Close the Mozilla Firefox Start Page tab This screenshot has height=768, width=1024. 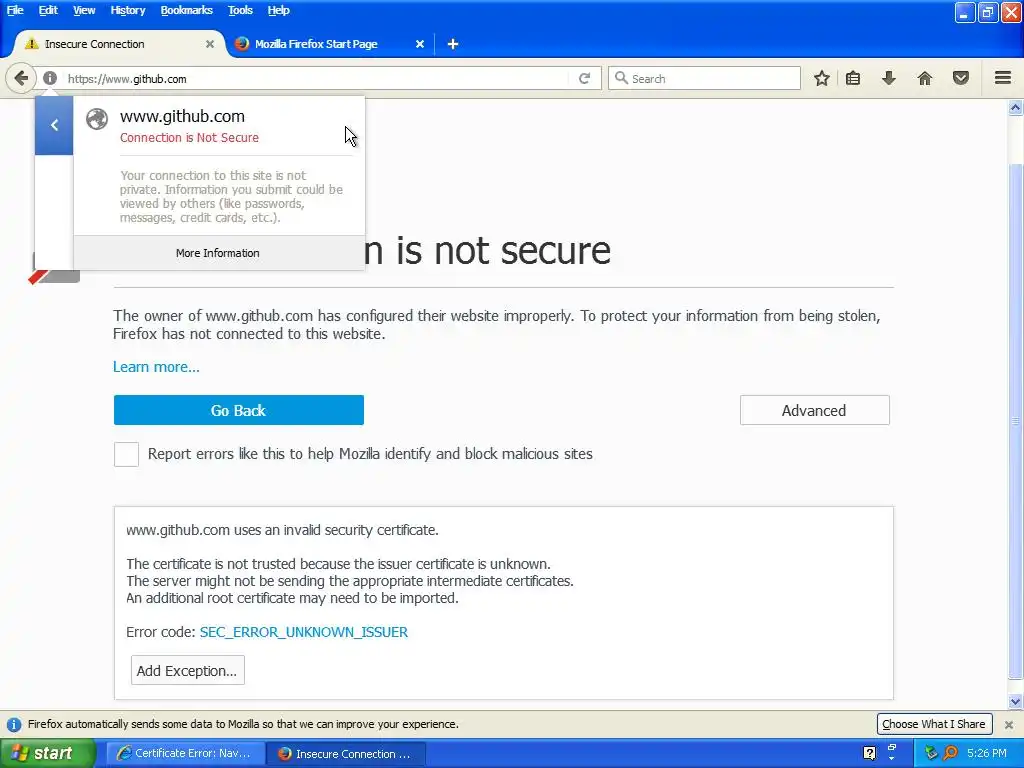click(420, 44)
